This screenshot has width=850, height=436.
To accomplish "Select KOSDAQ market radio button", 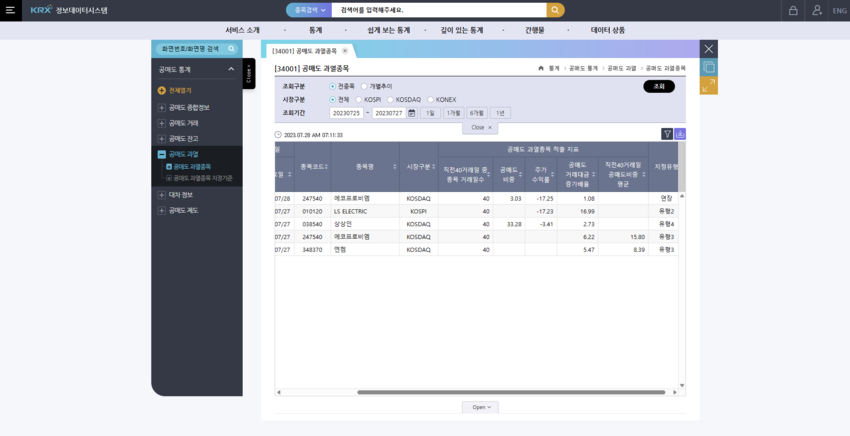I will point(390,100).
